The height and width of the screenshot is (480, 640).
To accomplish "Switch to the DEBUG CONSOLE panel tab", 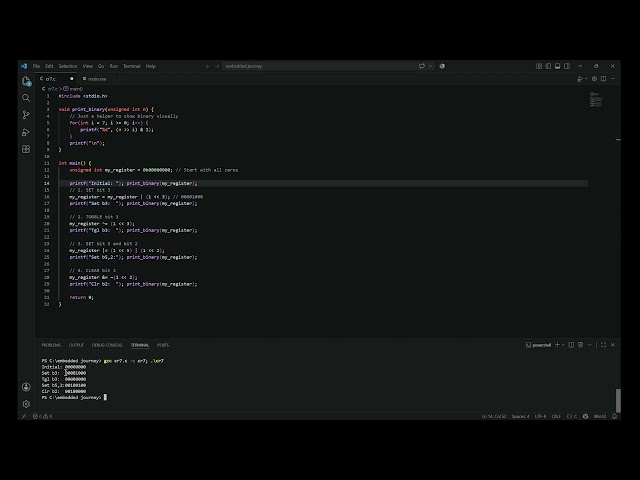I will click(107, 345).
